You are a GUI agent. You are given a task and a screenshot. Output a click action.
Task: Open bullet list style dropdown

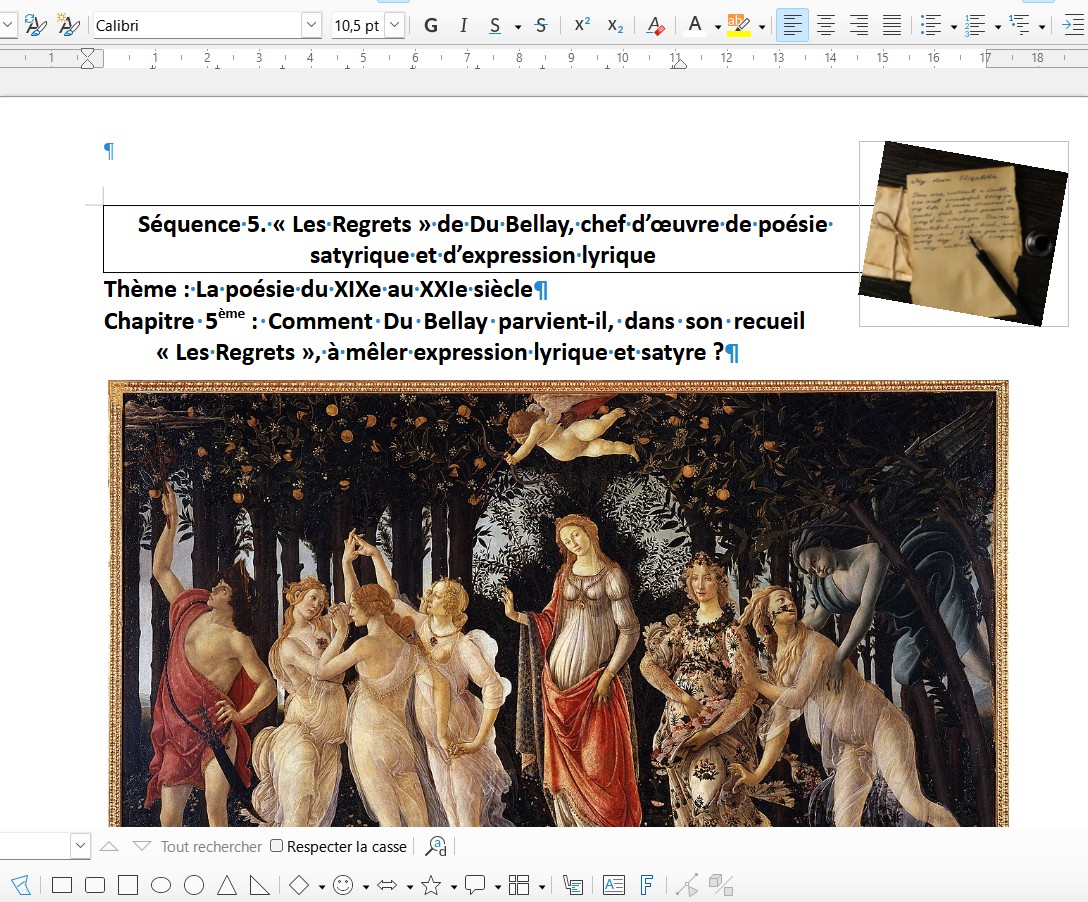coord(953,27)
